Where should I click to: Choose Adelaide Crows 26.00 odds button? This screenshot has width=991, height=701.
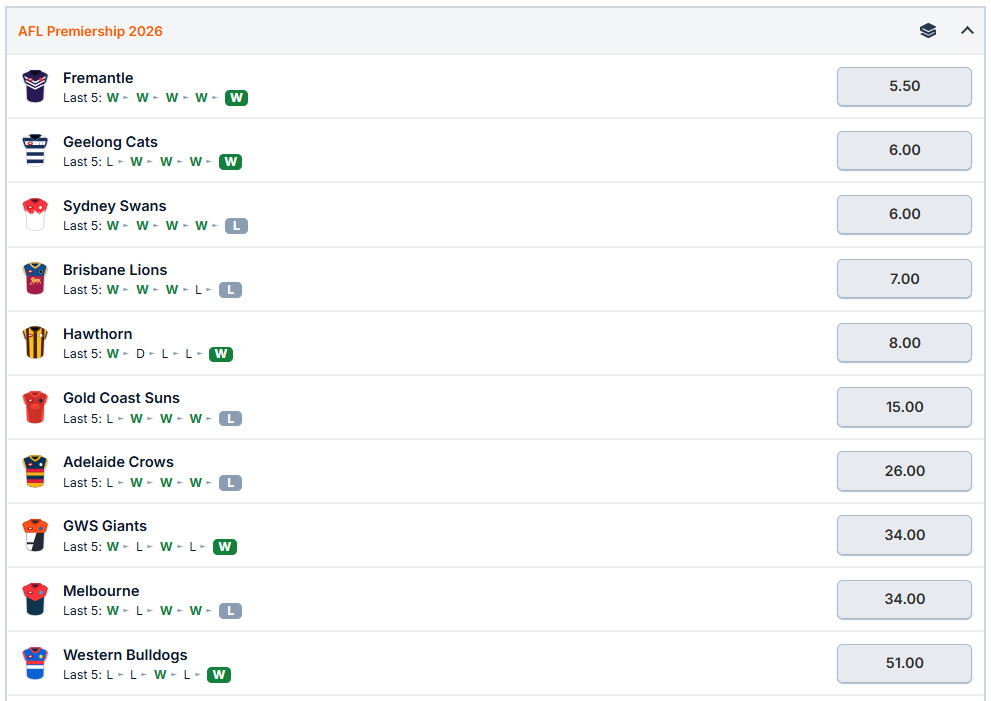tap(904, 471)
